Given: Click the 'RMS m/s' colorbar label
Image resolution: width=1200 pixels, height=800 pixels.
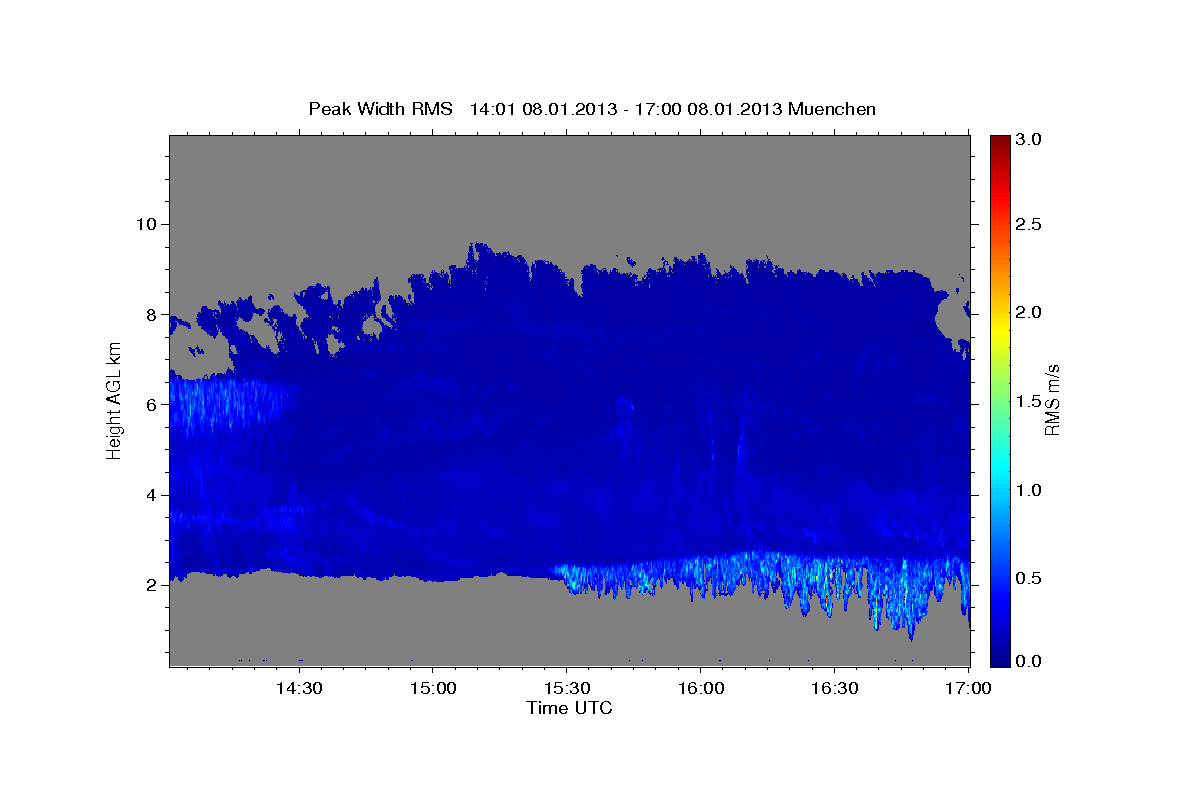Looking at the screenshot, I should point(1052,401).
